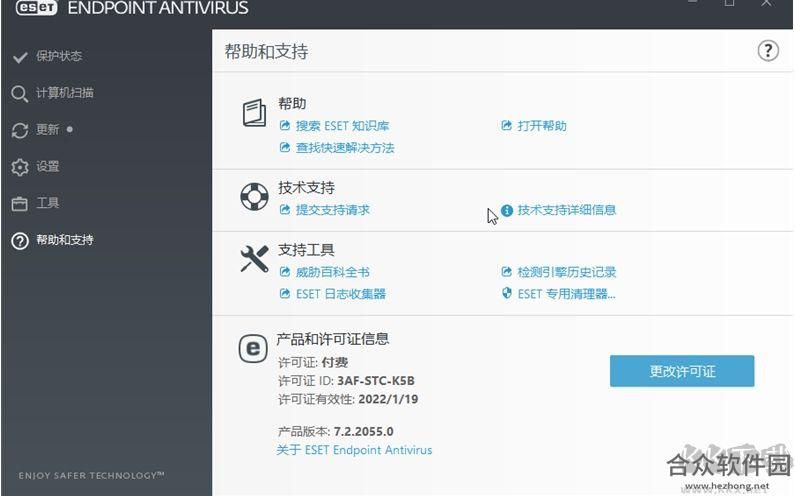Click the product version 7.2.2055.0

click(364, 432)
